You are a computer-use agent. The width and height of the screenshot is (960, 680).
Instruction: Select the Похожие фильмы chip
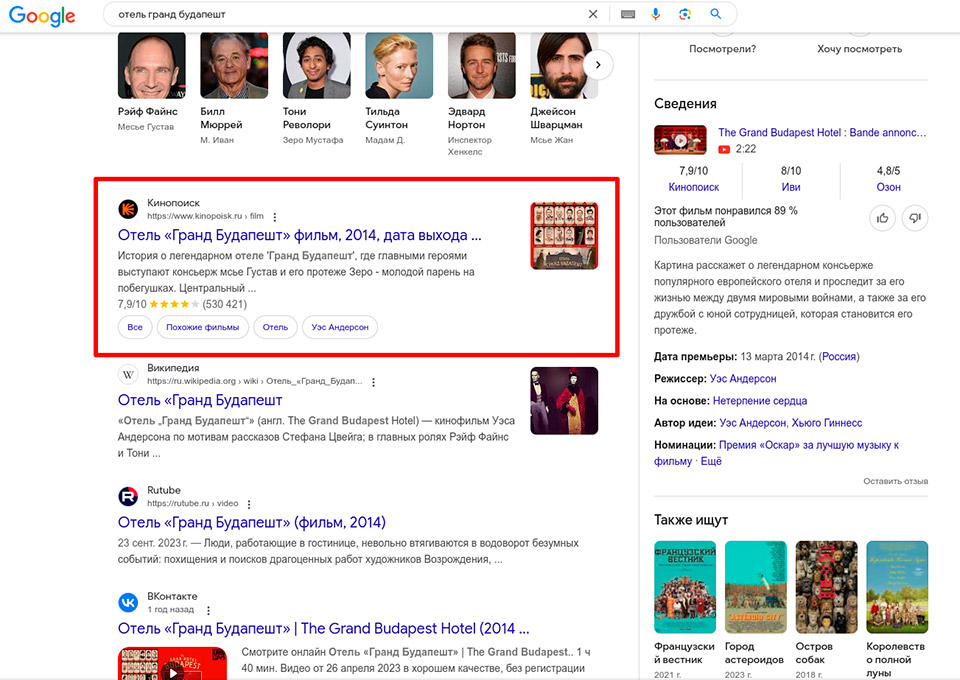point(203,327)
